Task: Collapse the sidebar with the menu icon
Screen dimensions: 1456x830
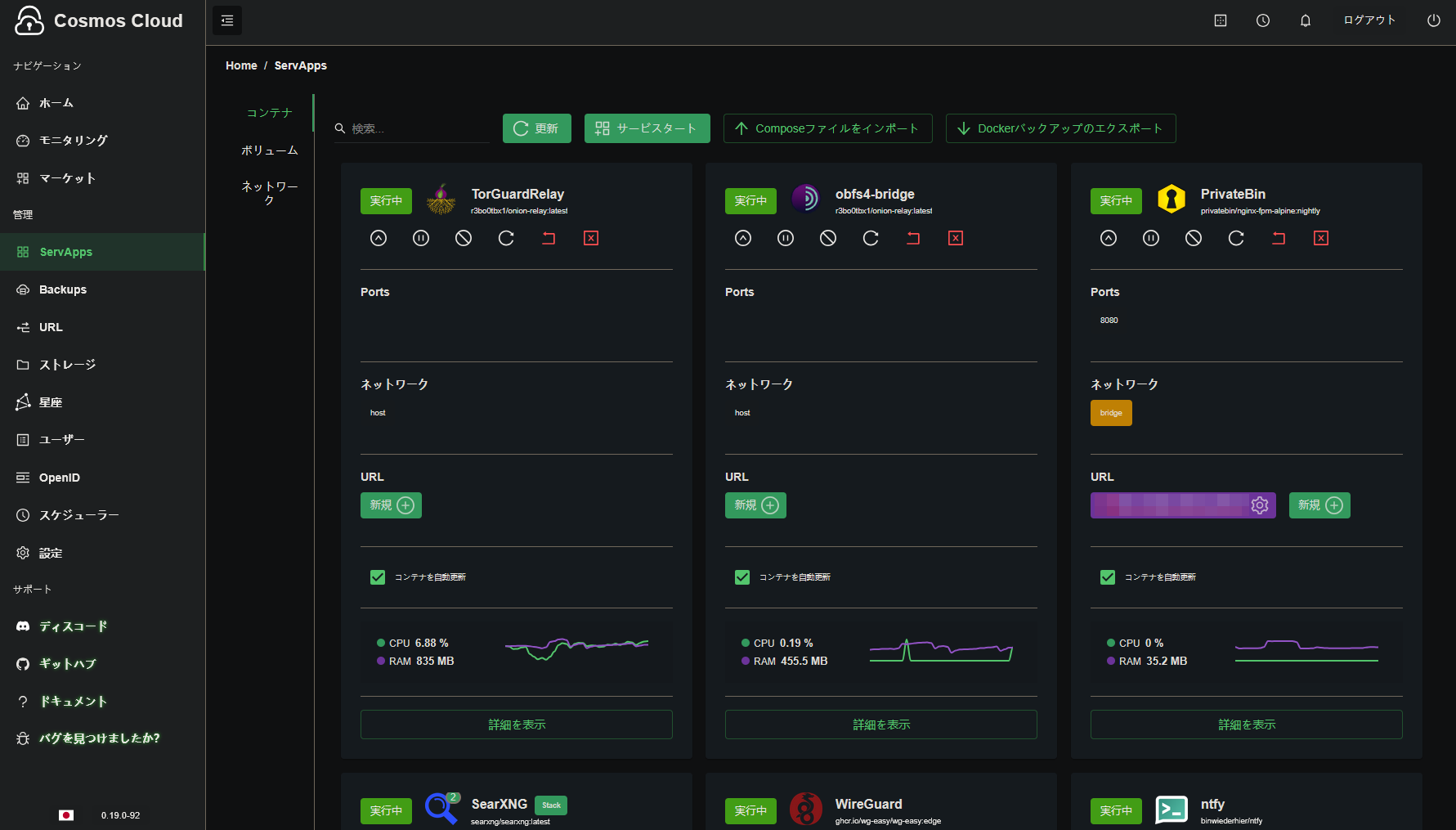Action: coord(227,20)
